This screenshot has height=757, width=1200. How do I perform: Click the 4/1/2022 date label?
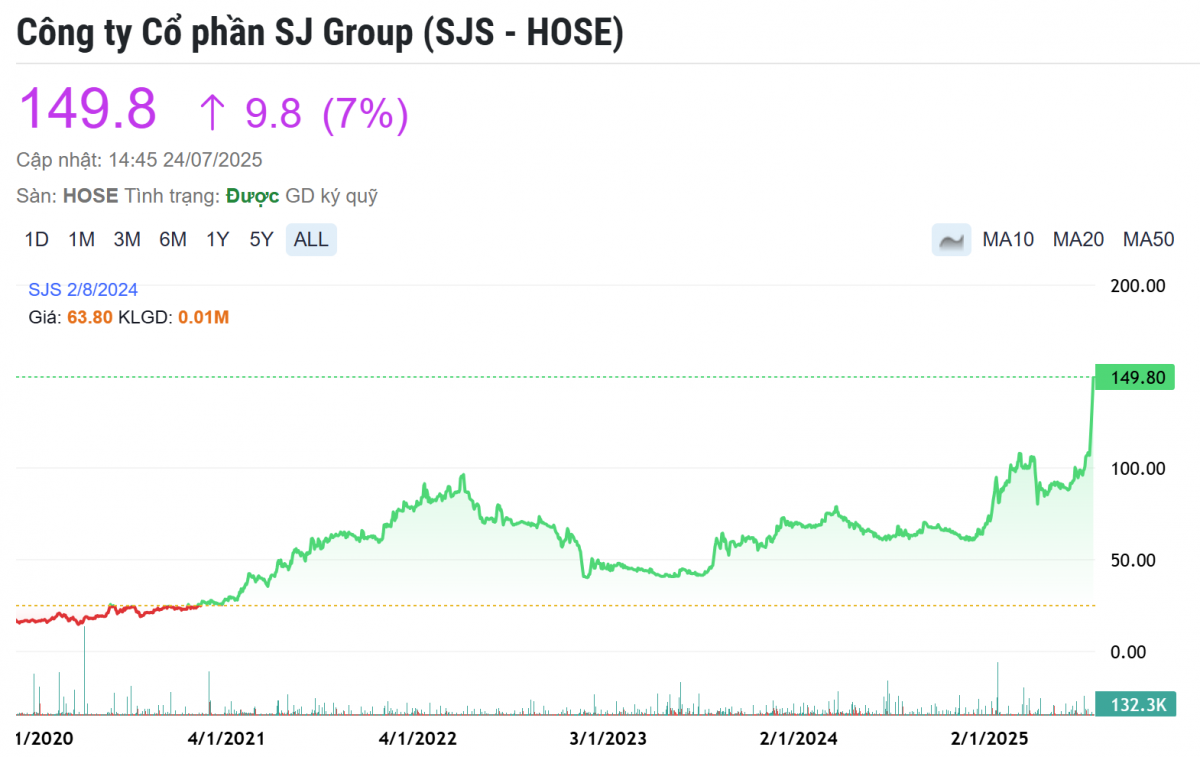pos(418,739)
